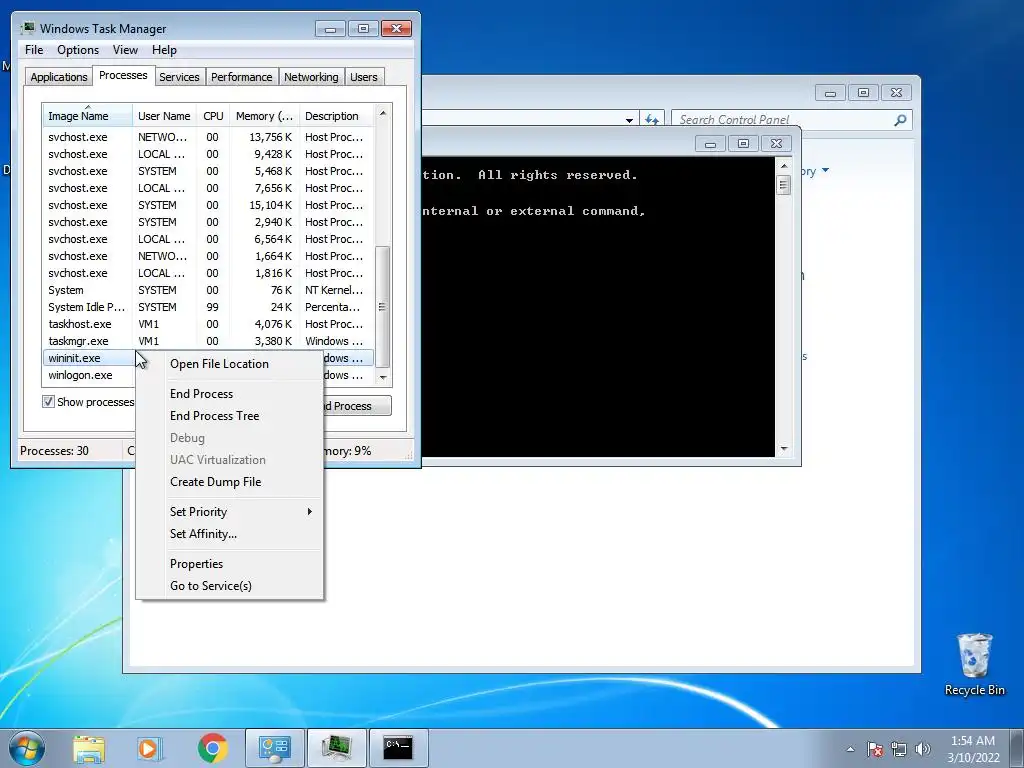This screenshot has width=1024, height=768.
Task: Switch to the Applications tab
Action: click(59, 77)
